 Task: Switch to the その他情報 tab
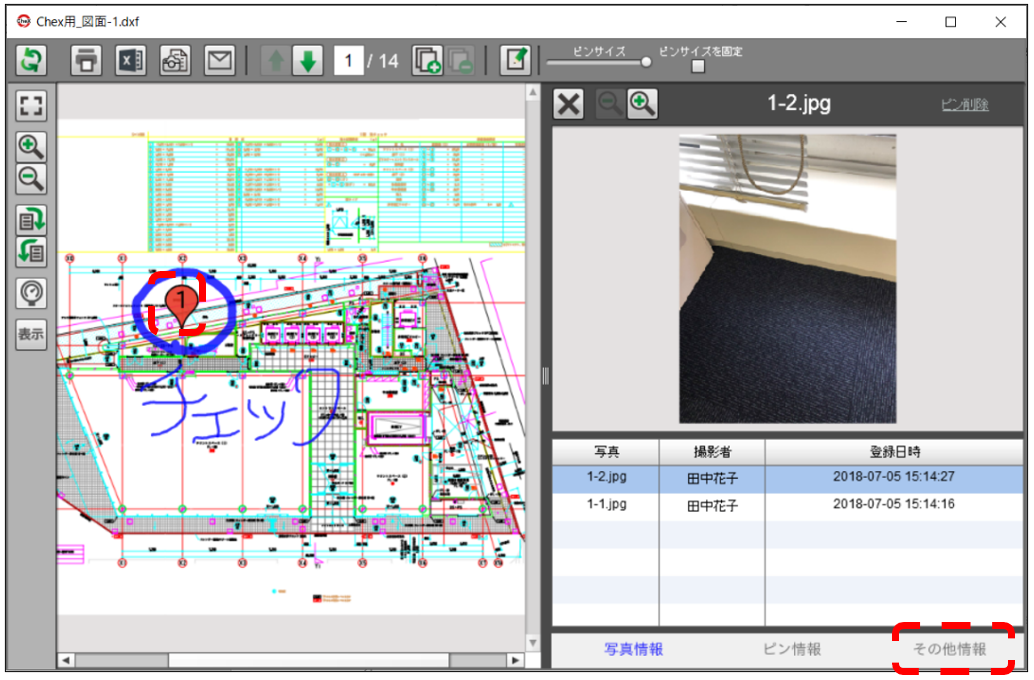(950, 649)
